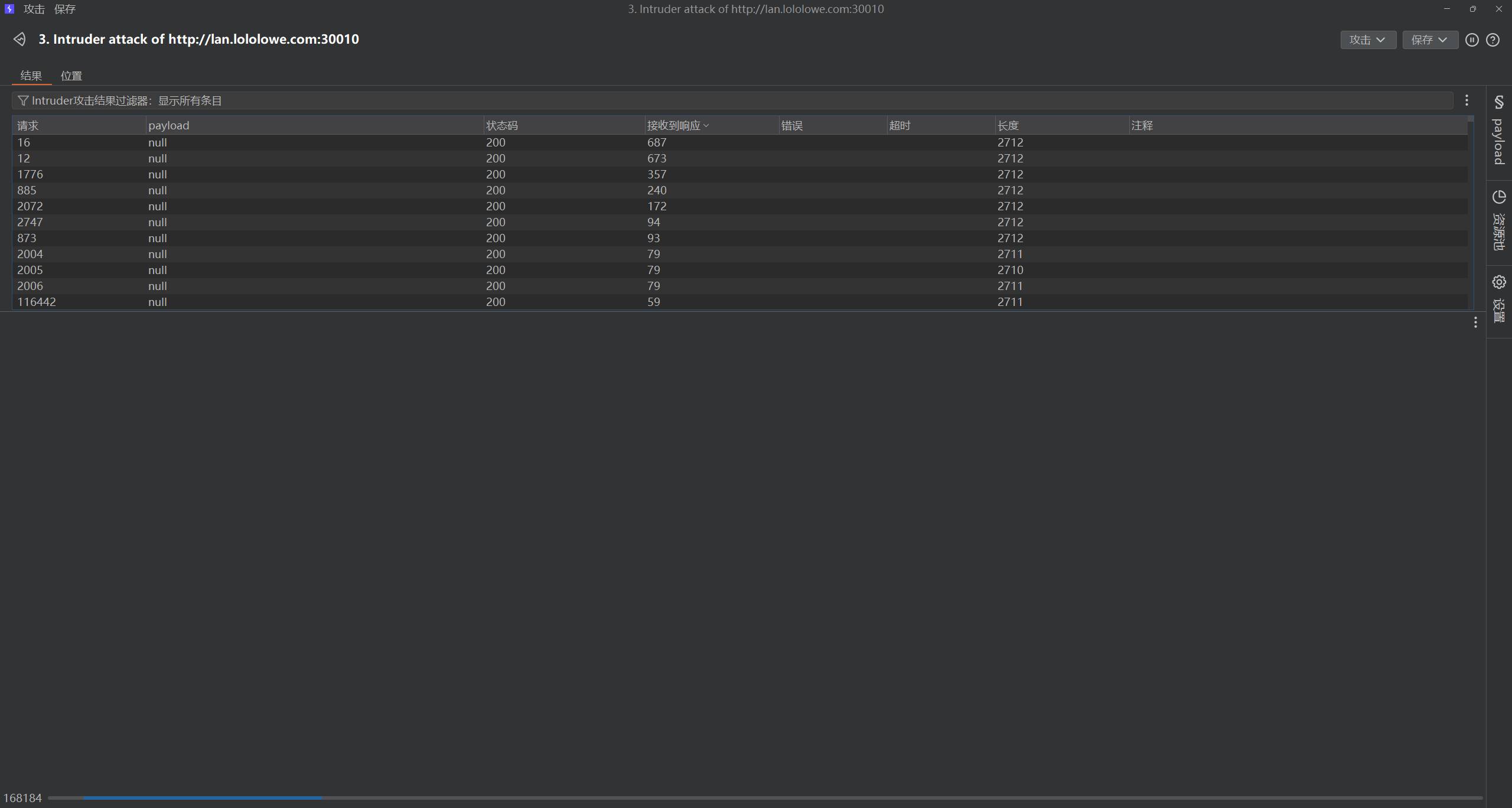This screenshot has height=808, width=1512.
Task: Expand the 保存 dropdown button
Action: [1430, 40]
